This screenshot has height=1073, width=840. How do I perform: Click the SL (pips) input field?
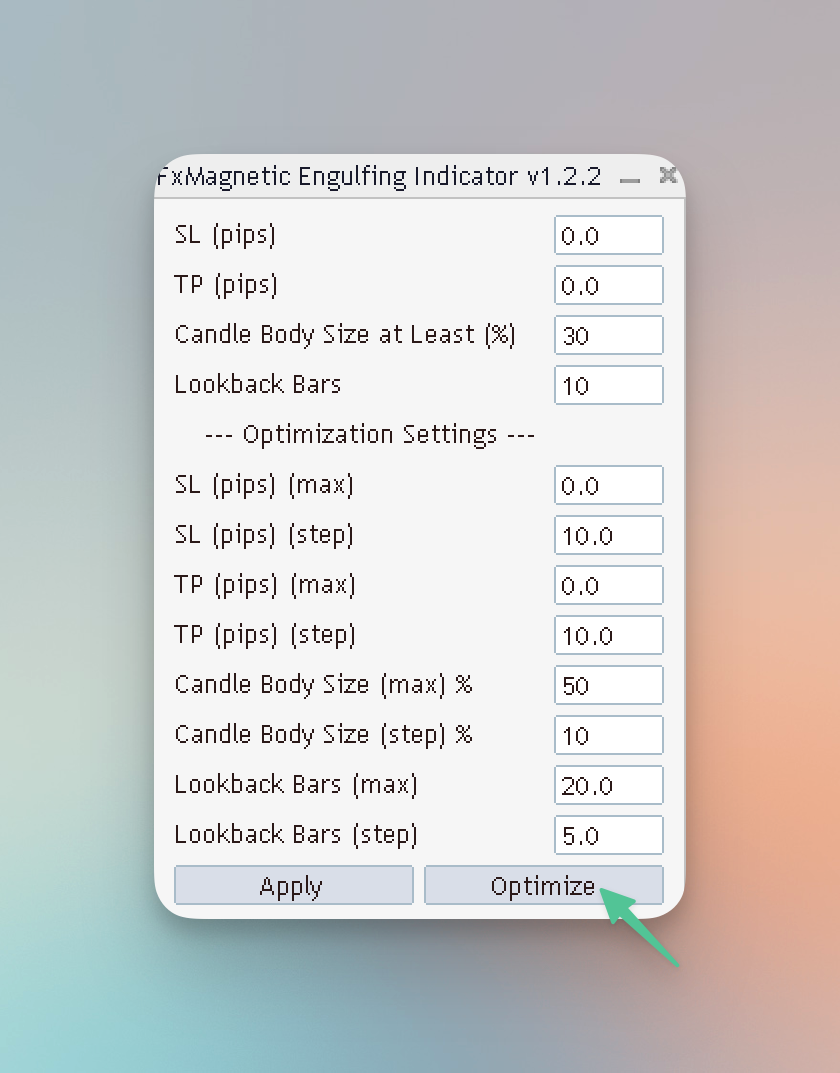(x=608, y=236)
